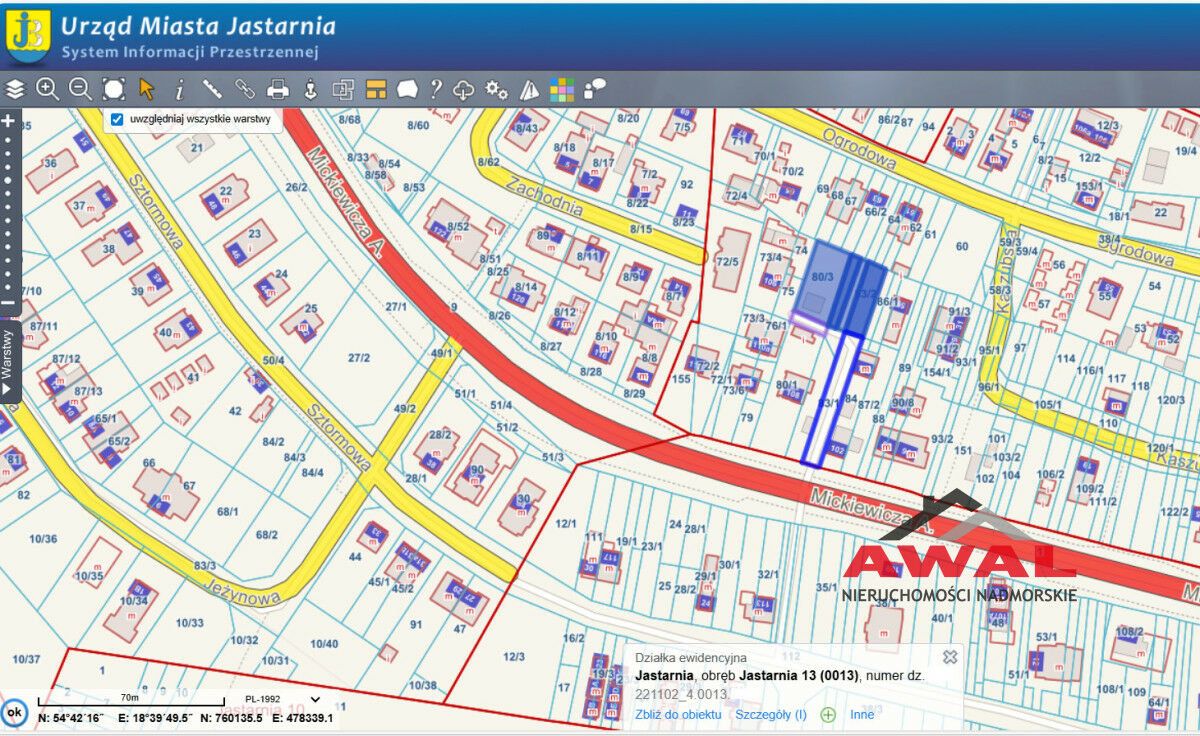Click the 'Inne' option in popup
The image size is (1200, 736).
(862, 715)
